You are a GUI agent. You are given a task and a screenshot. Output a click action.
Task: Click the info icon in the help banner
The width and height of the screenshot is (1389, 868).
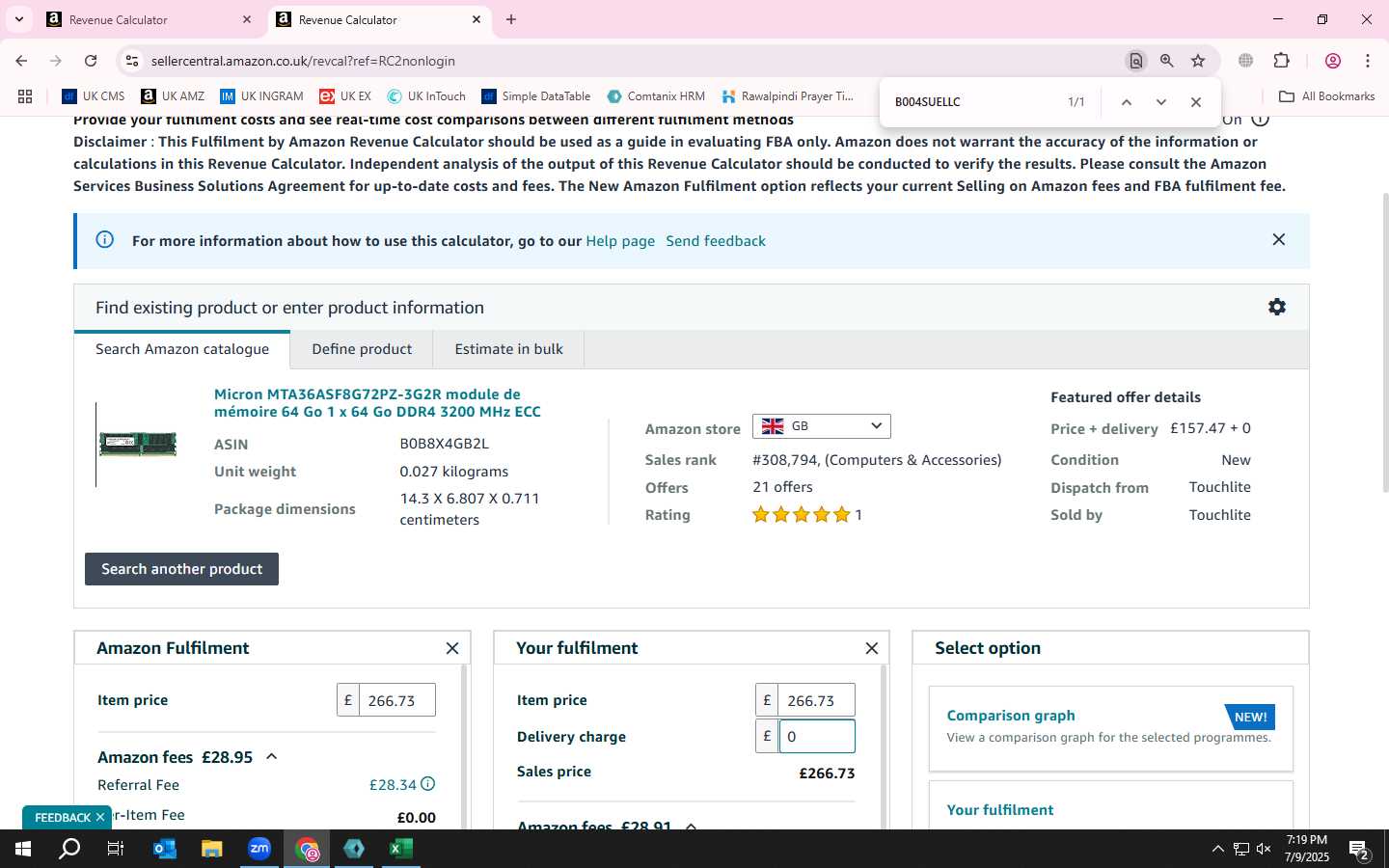104,239
